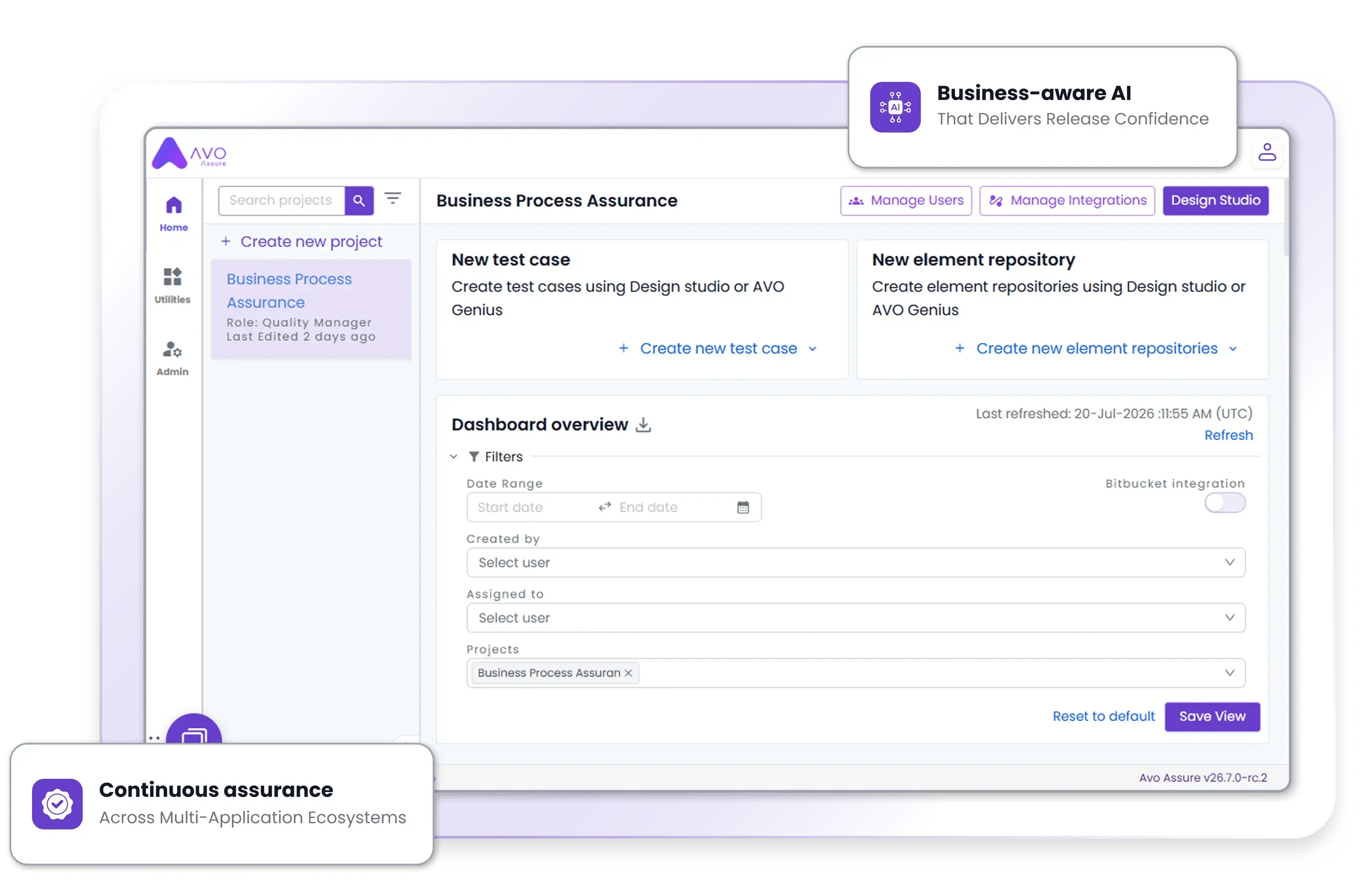Select Business Process Assurance project
The height and width of the screenshot is (896, 1372).
[x=311, y=309]
